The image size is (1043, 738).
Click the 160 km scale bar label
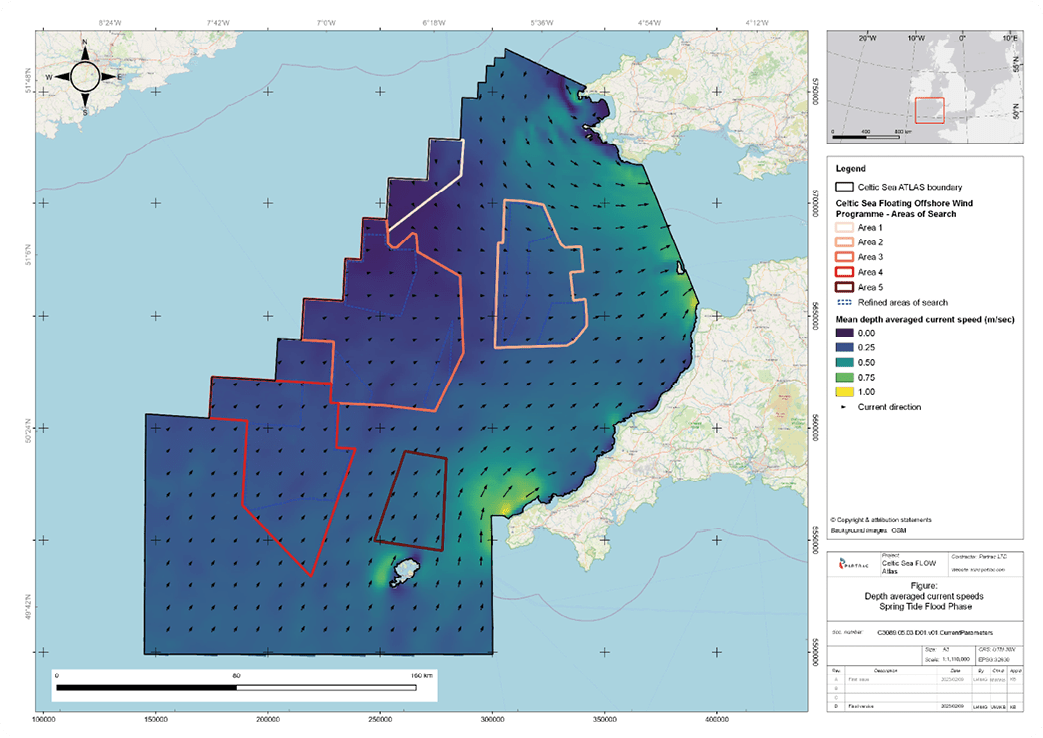click(422, 675)
